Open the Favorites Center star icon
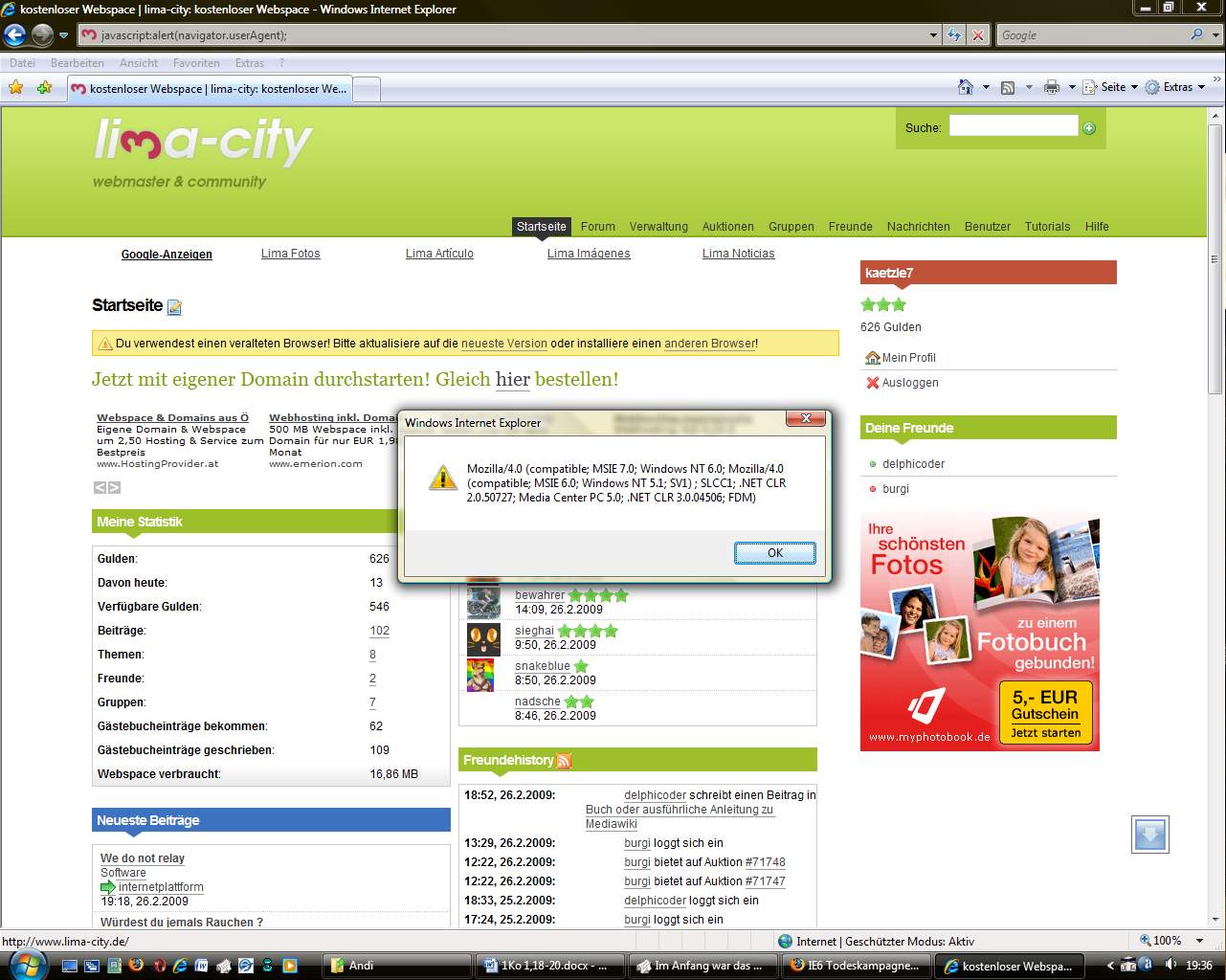The width and height of the screenshot is (1226, 980). [16, 88]
